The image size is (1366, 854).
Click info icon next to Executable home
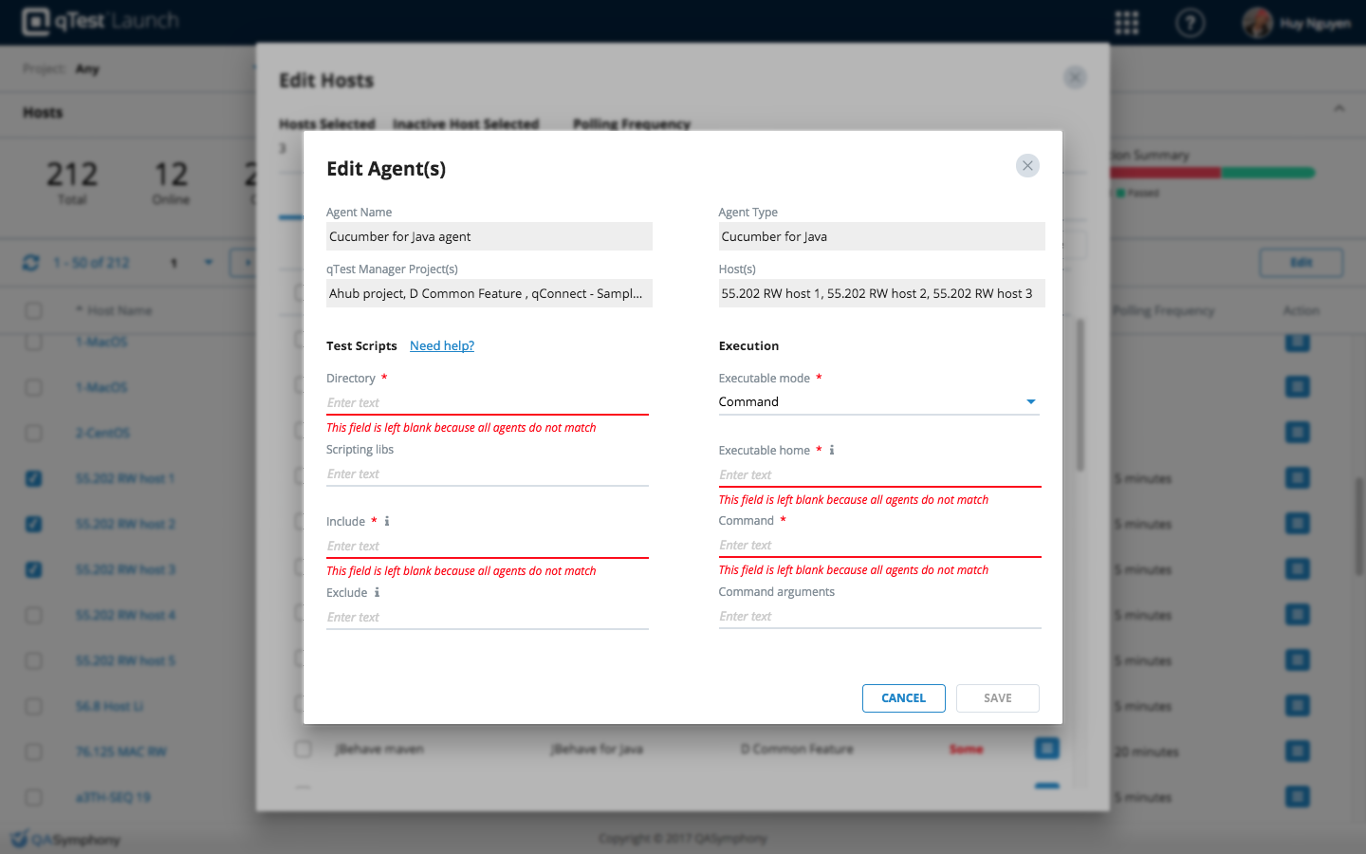coord(832,450)
